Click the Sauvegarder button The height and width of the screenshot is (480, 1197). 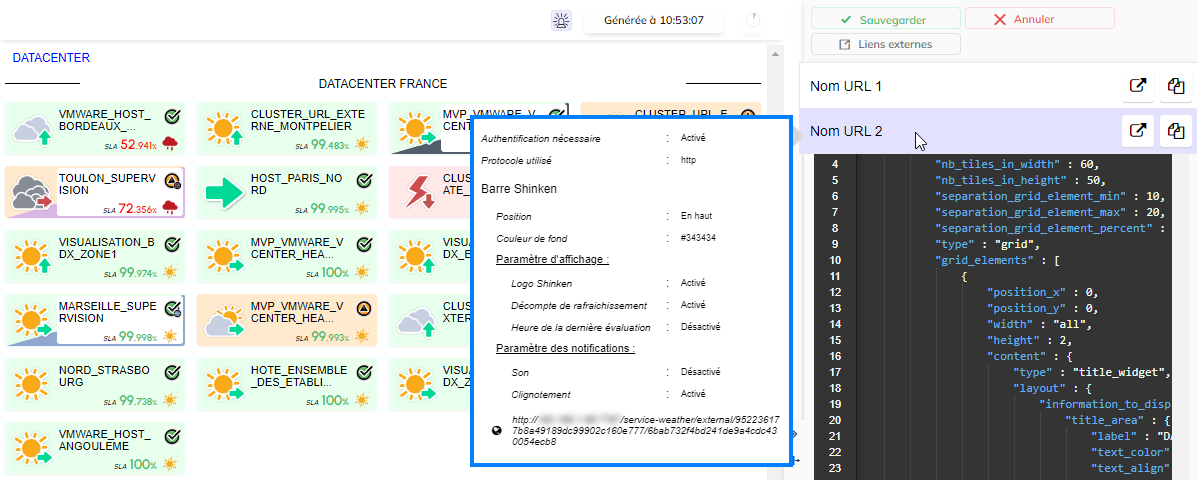[885, 19]
